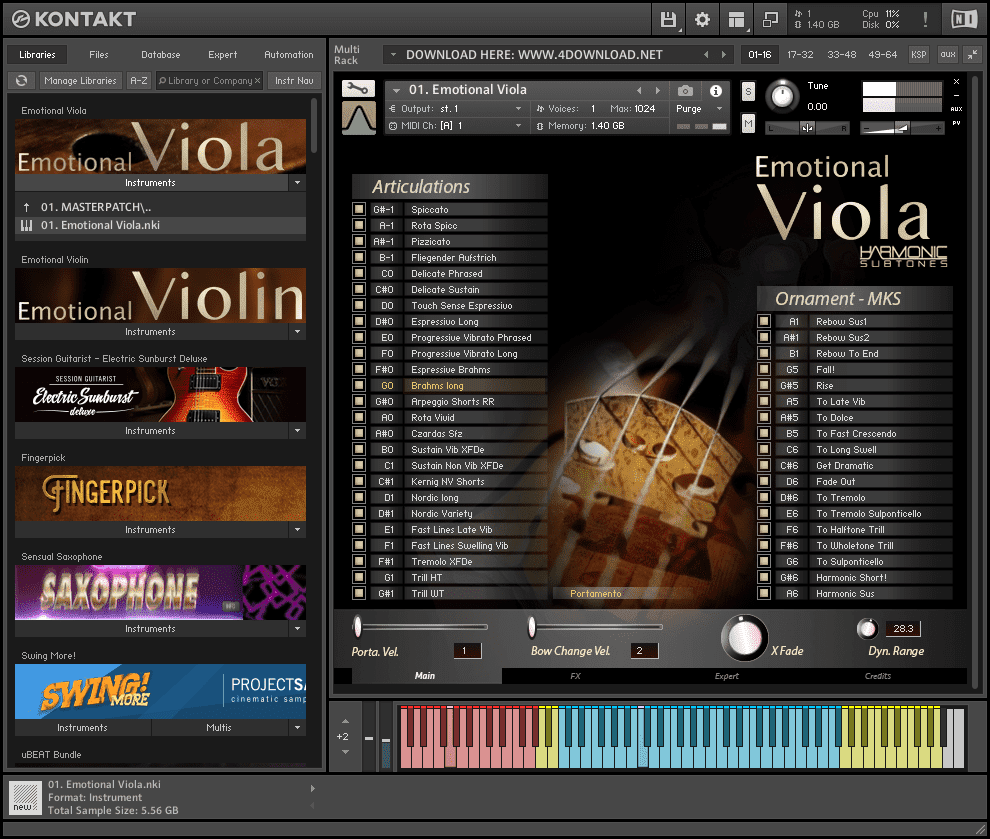The image size is (990, 839).
Task: Click the X Fade knob
Action: point(744,638)
